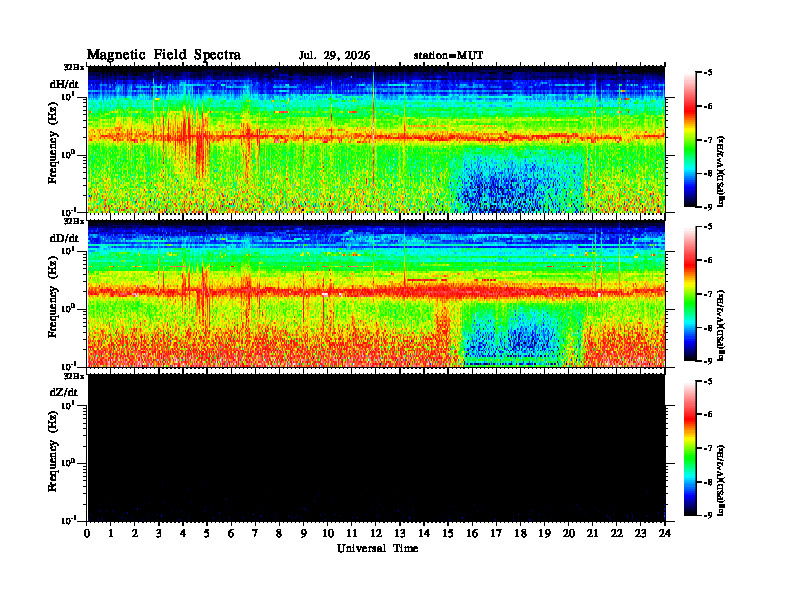Click the dD/dt spectrogram plot

pyautogui.click(x=376, y=294)
